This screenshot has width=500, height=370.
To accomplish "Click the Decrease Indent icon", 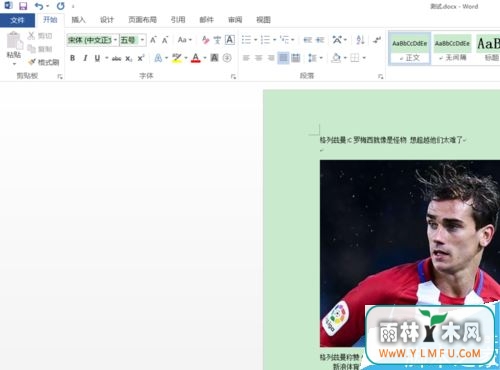I will pos(307,40).
